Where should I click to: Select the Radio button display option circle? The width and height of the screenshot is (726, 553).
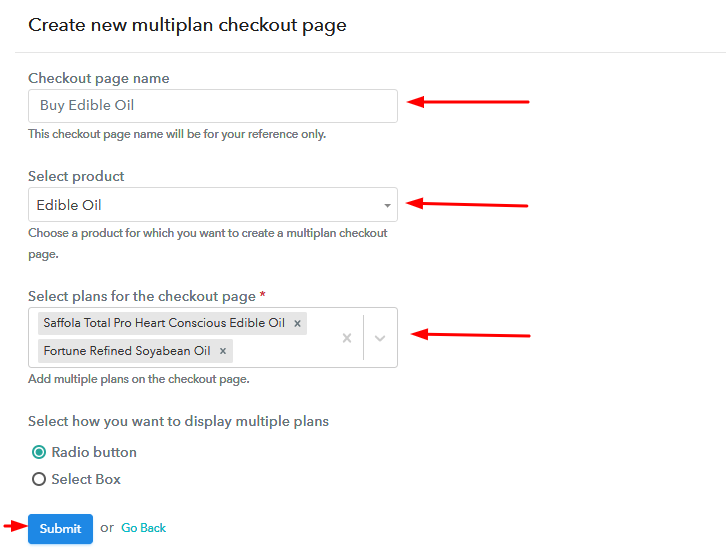click(39, 452)
